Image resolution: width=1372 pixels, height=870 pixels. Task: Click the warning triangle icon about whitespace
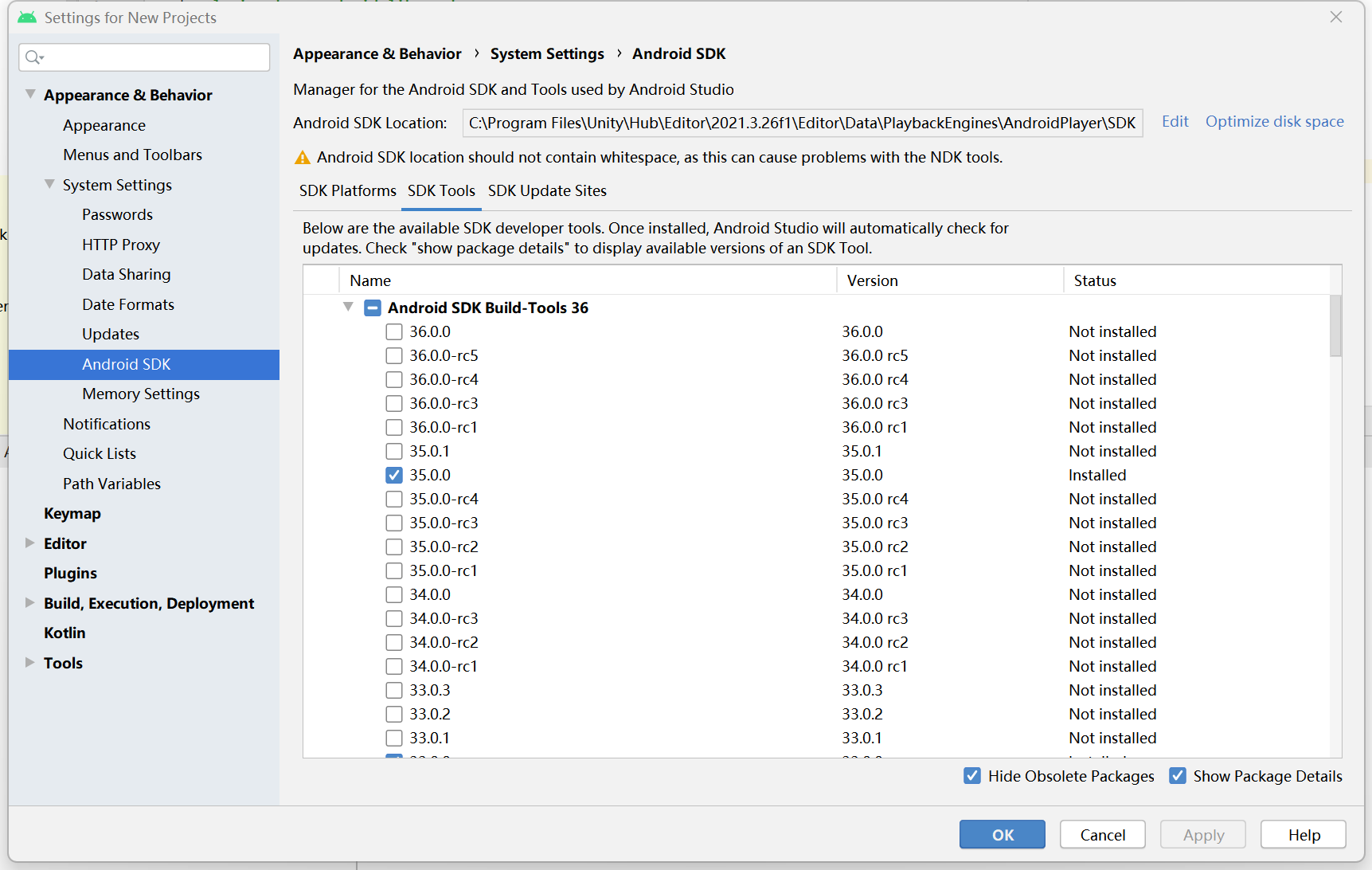tap(303, 158)
